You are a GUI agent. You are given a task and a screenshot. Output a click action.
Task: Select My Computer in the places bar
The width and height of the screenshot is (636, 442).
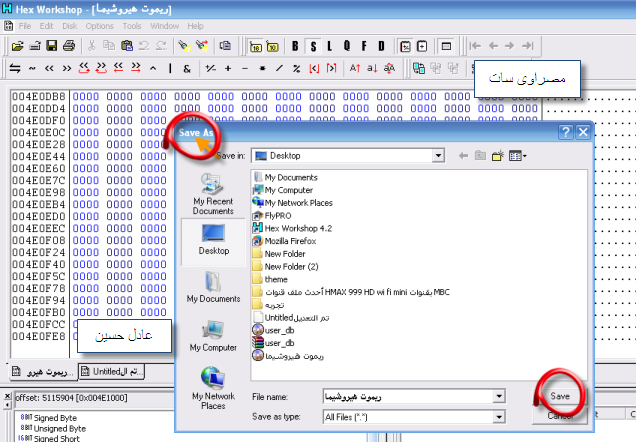(213, 336)
